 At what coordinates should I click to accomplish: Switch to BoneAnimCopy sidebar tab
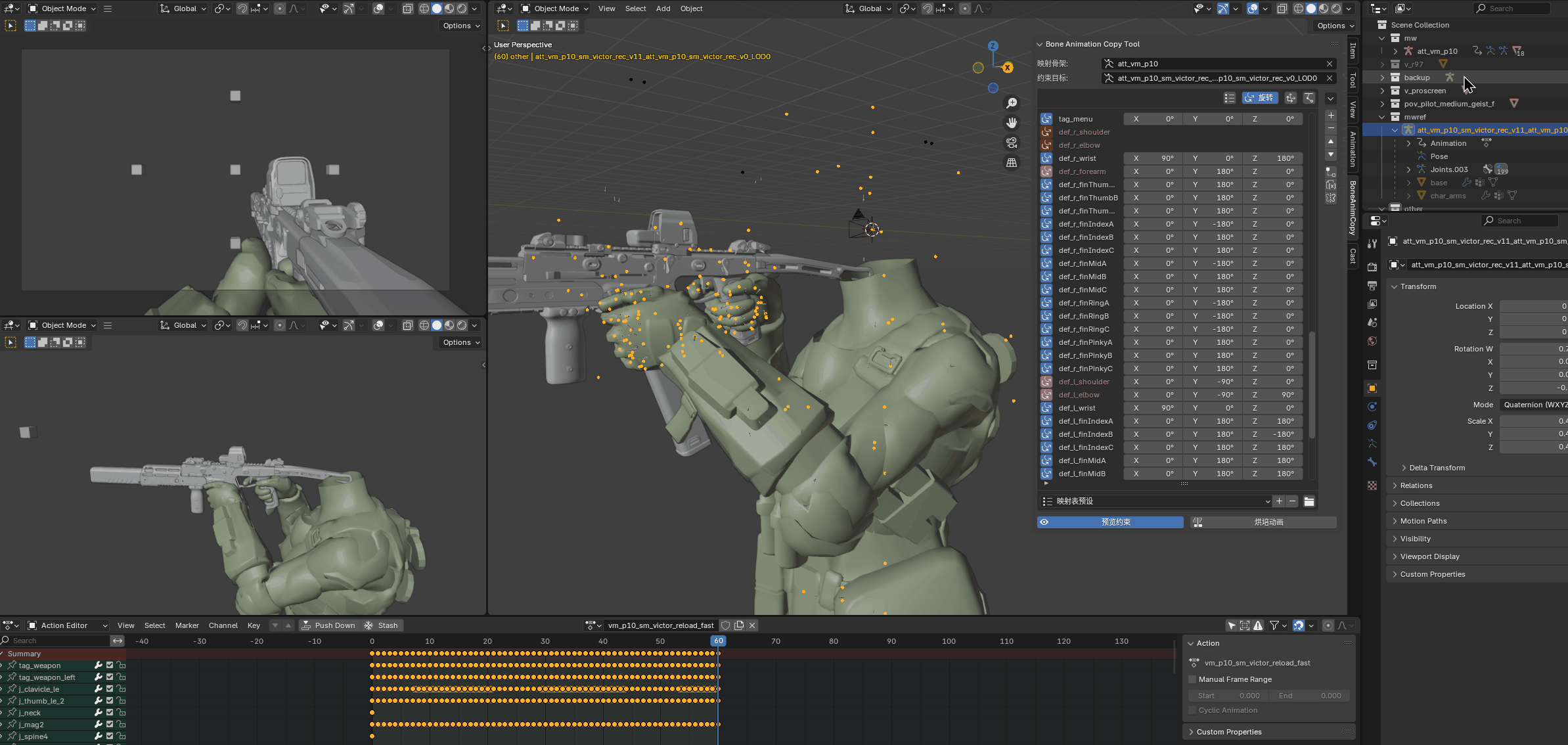click(1353, 208)
